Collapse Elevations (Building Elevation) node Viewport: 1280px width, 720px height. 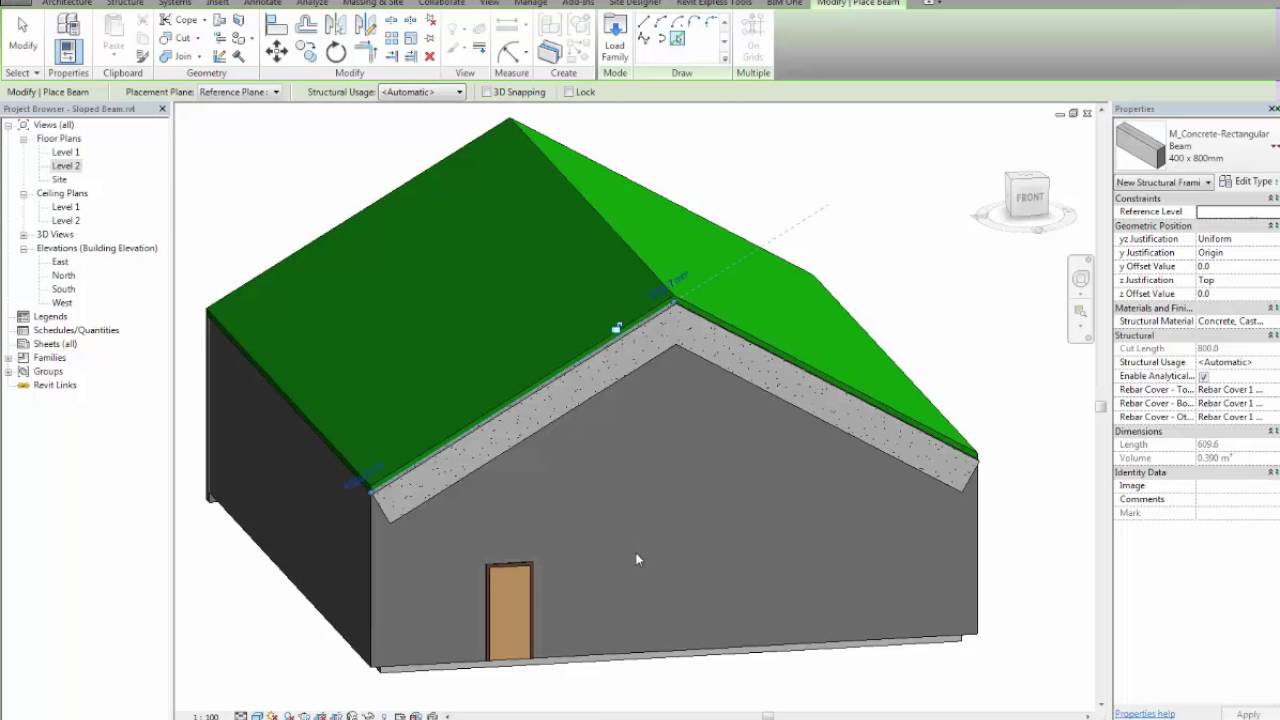point(24,248)
